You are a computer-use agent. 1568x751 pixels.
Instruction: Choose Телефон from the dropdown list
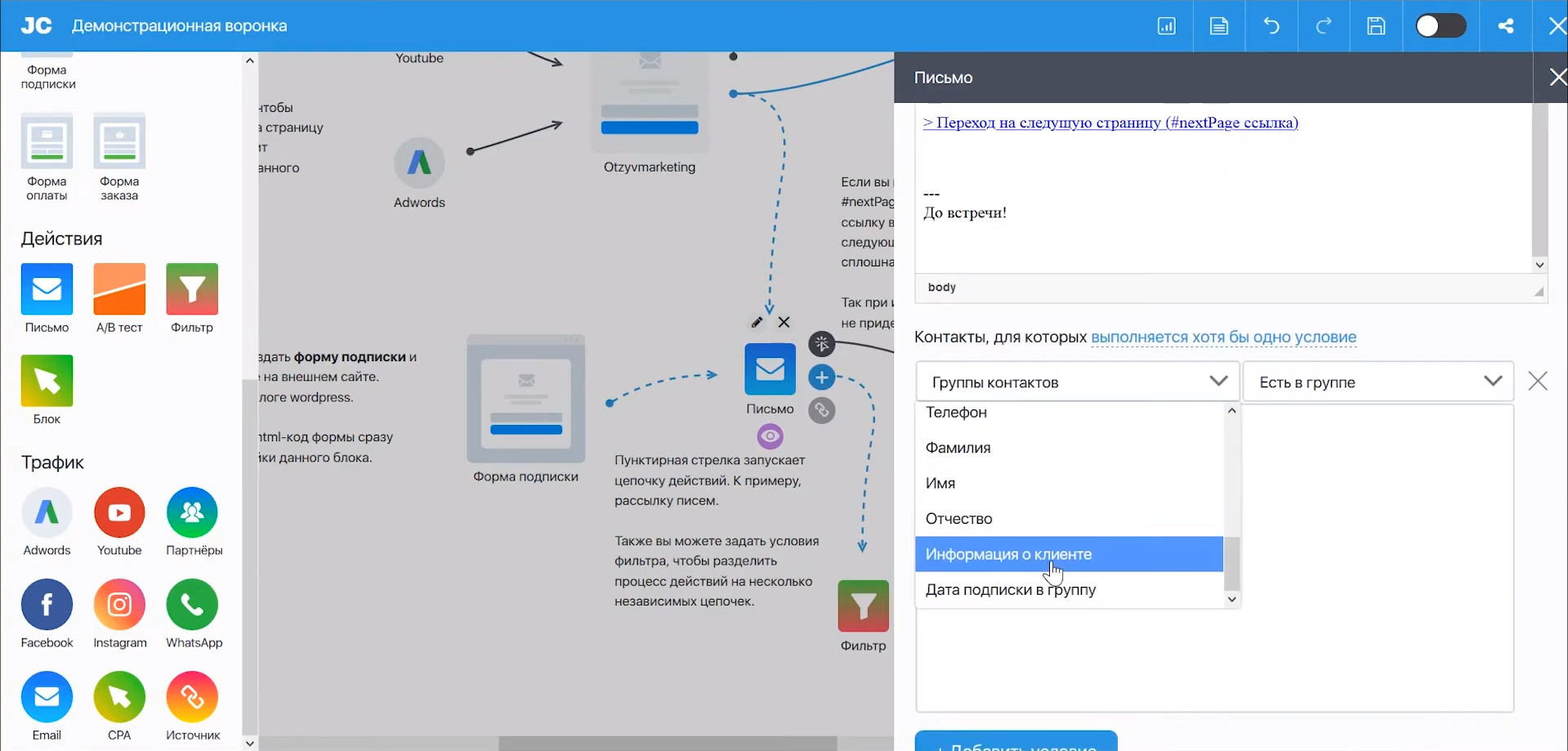tap(1070, 413)
